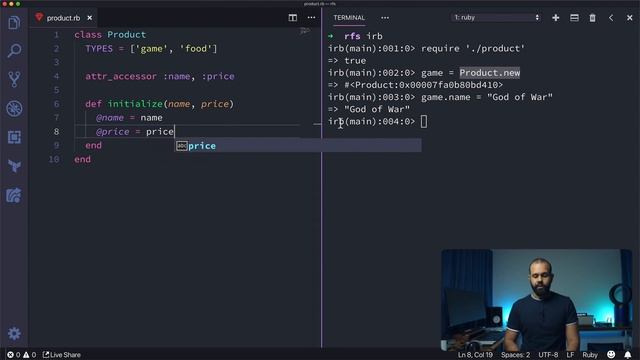Change end of line sequence 'LF'
640x360 pixels.
tap(570, 355)
